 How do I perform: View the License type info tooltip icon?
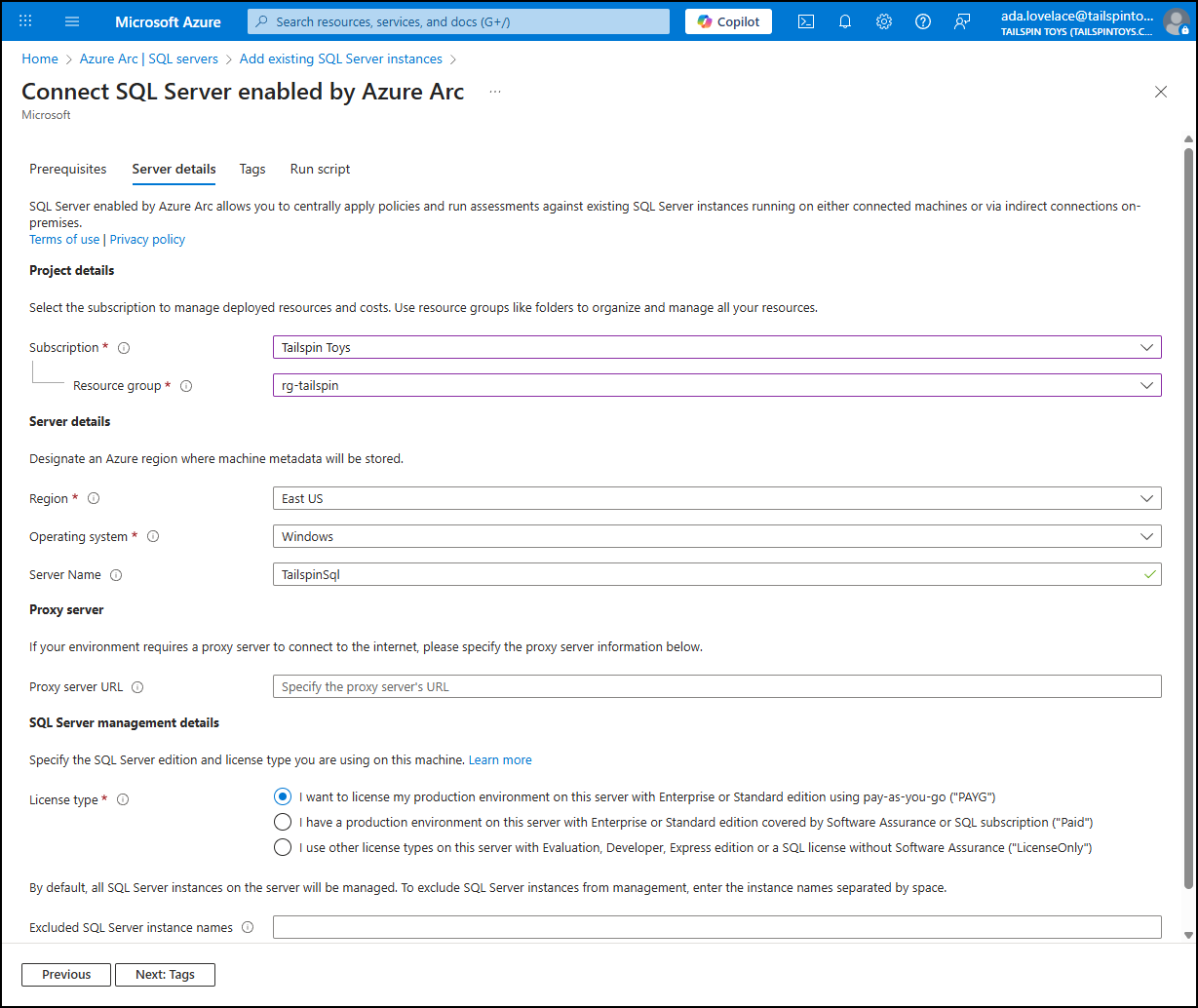(x=122, y=799)
